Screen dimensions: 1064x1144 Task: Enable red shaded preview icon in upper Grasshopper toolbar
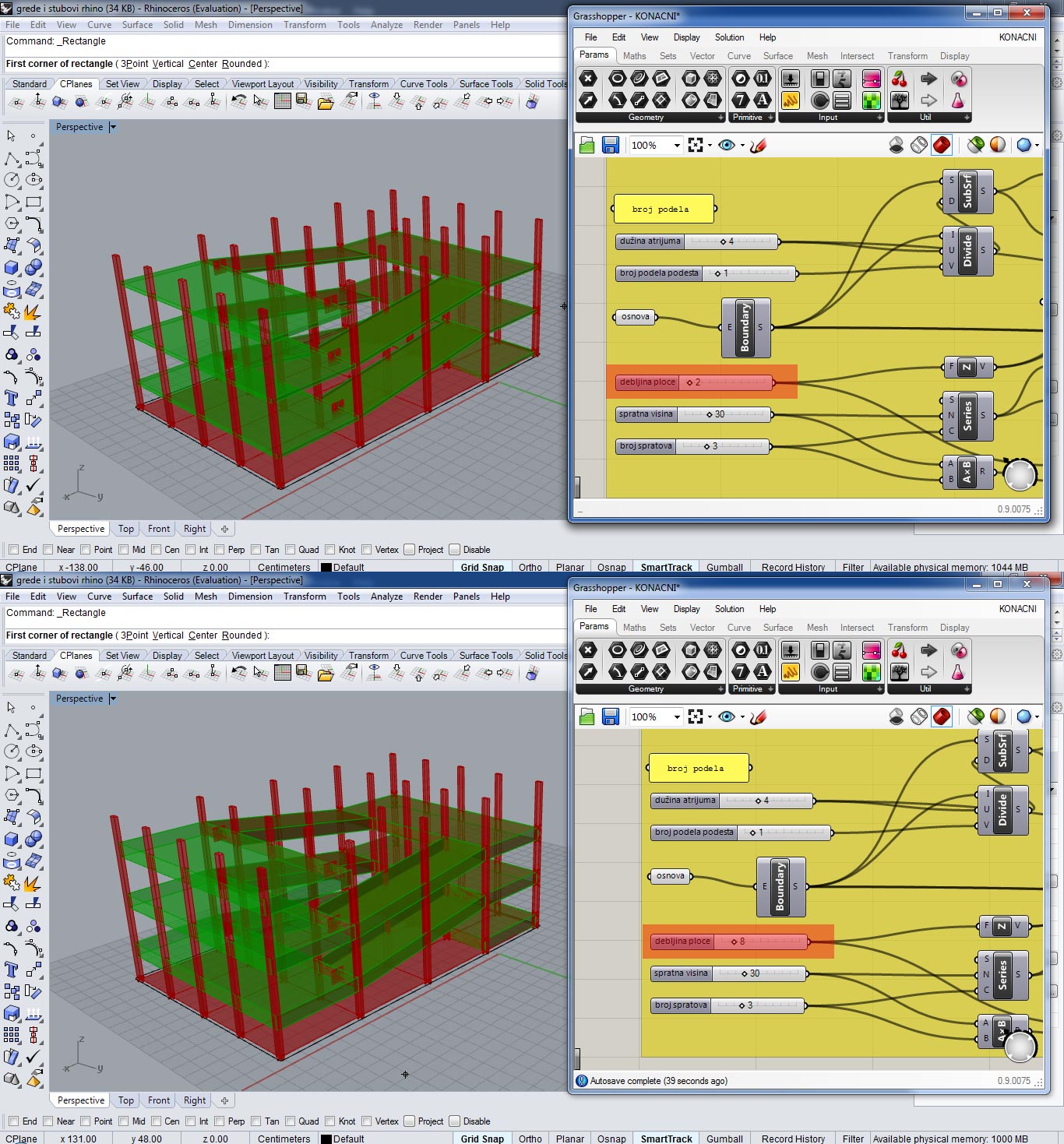click(942, 145)
